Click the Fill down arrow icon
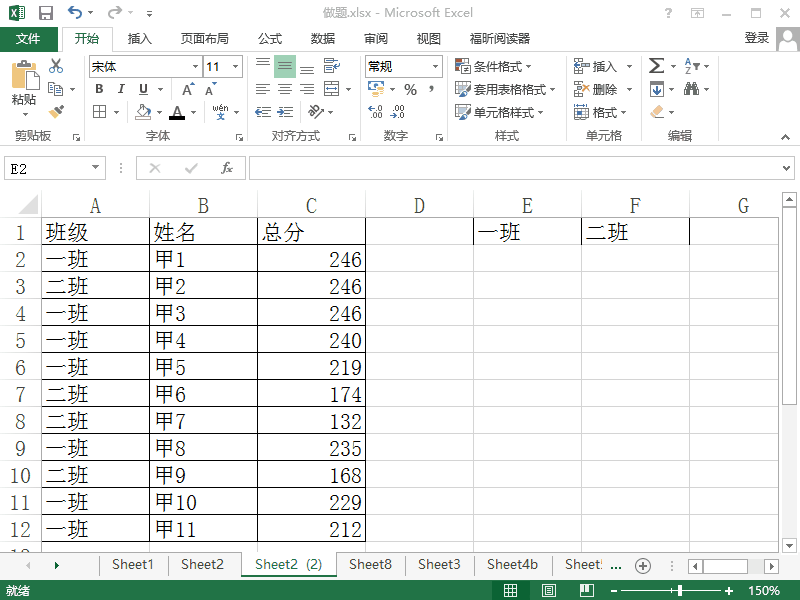Screen dimensions: 800x600 [657, 89]
